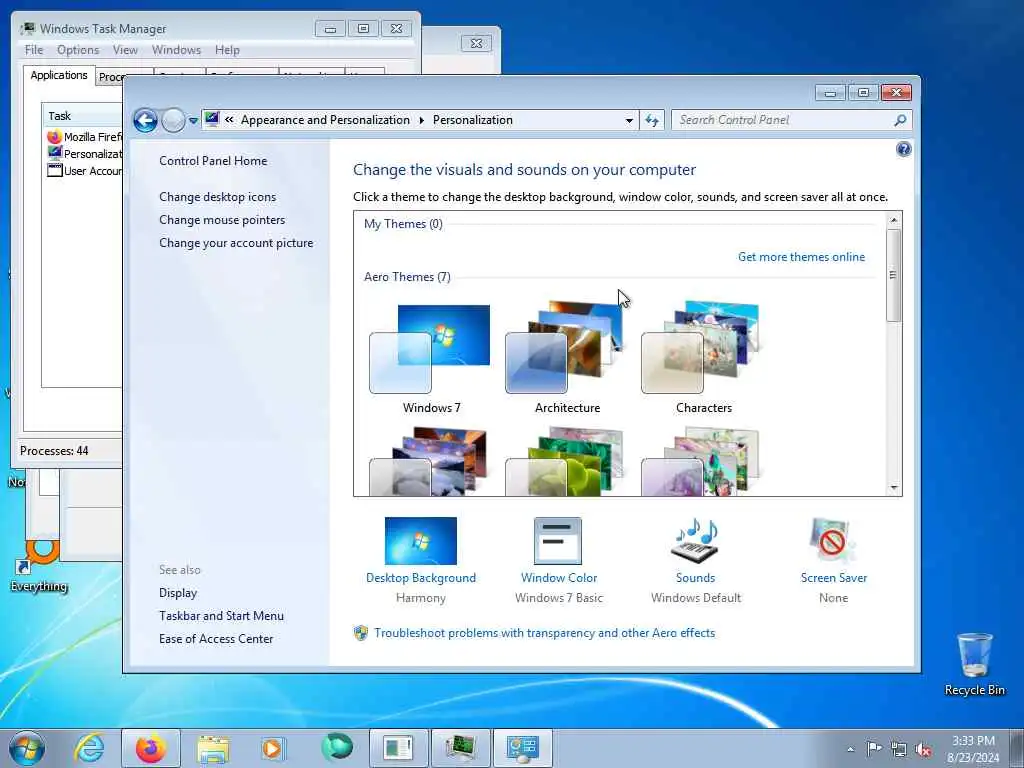This screenshot has height=768, width=1024.
Task: Click the muted volume tray icon
Action: click(923, 749)
